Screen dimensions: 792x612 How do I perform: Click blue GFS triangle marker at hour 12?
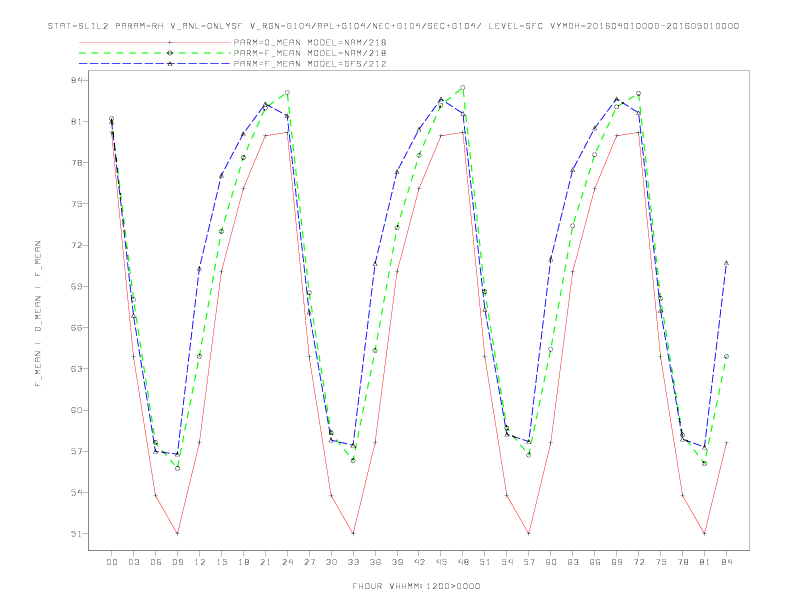(x=199, y=269)
